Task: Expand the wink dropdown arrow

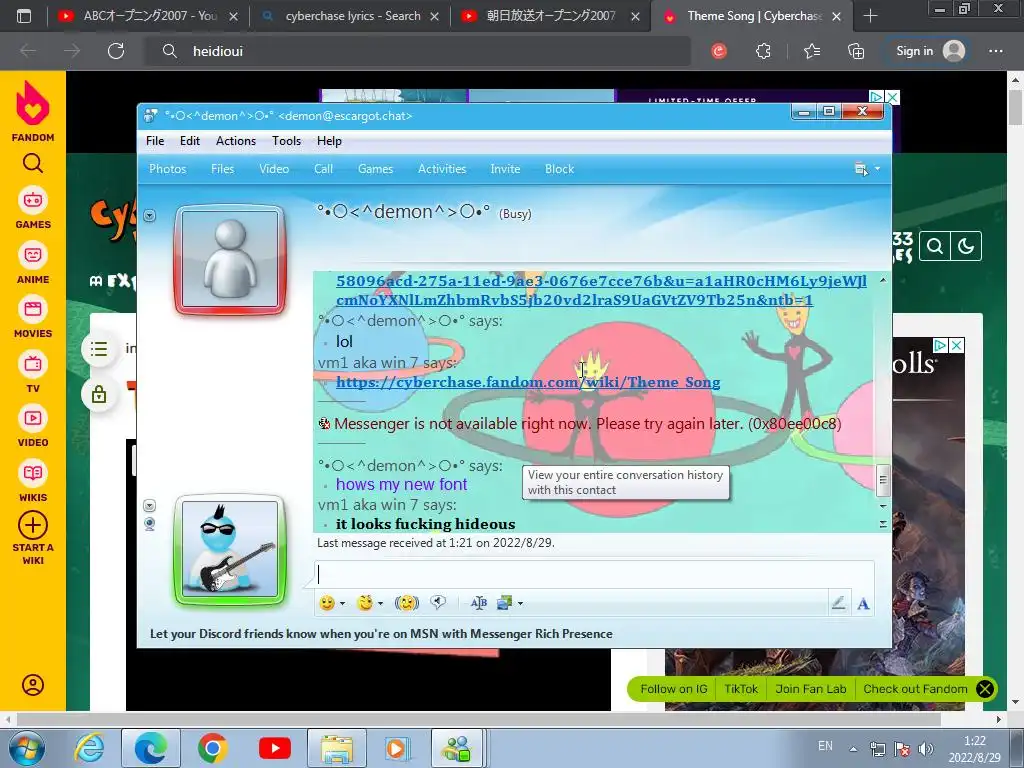Action: pyautogui.click(x=380, y=603)
